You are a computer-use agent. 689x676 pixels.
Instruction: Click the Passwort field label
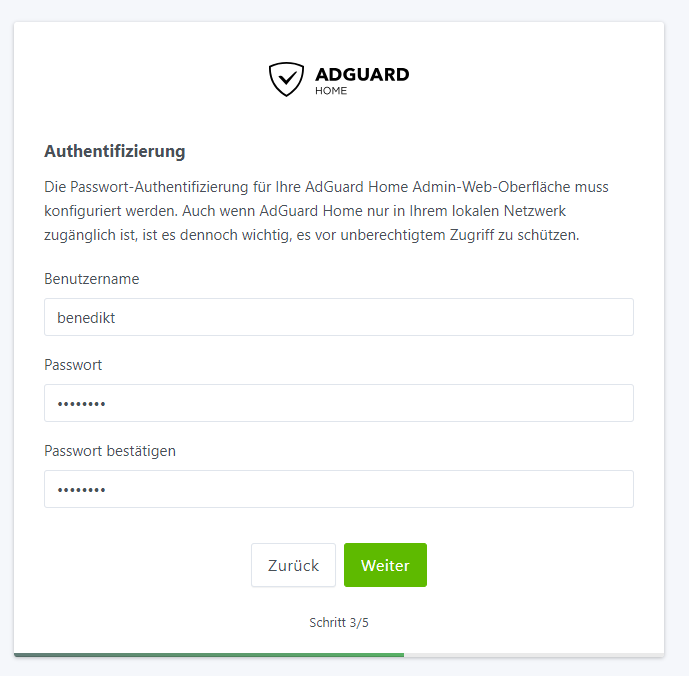[73, 365]
